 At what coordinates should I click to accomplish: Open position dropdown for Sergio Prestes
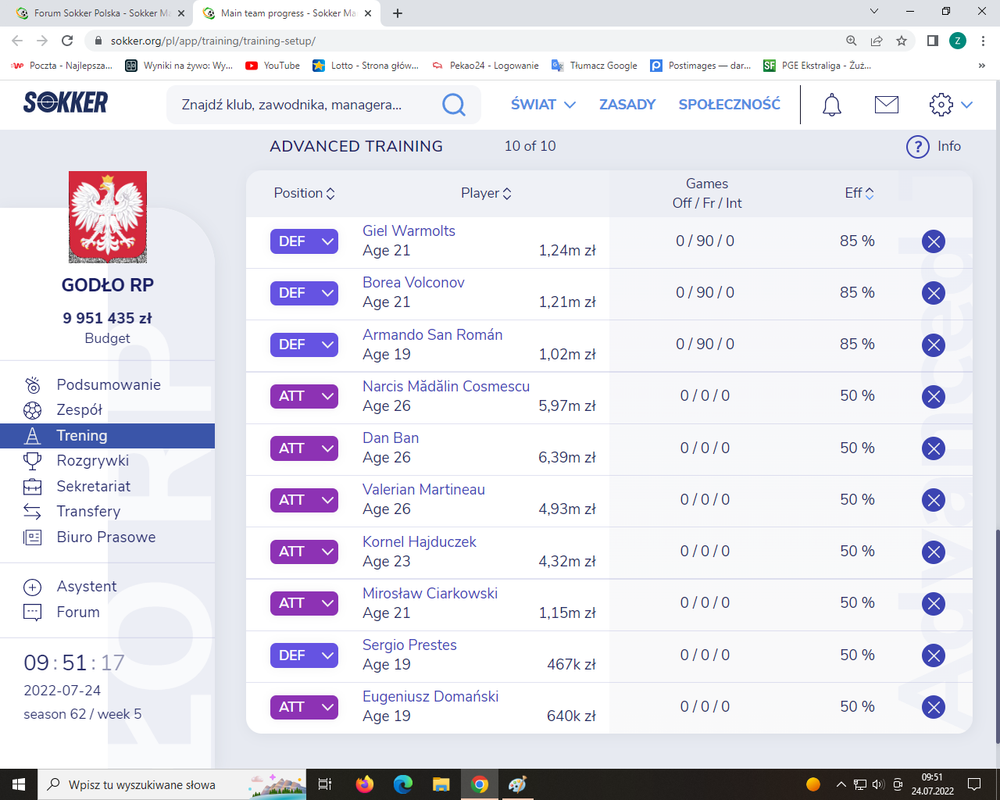click(304, 655)
